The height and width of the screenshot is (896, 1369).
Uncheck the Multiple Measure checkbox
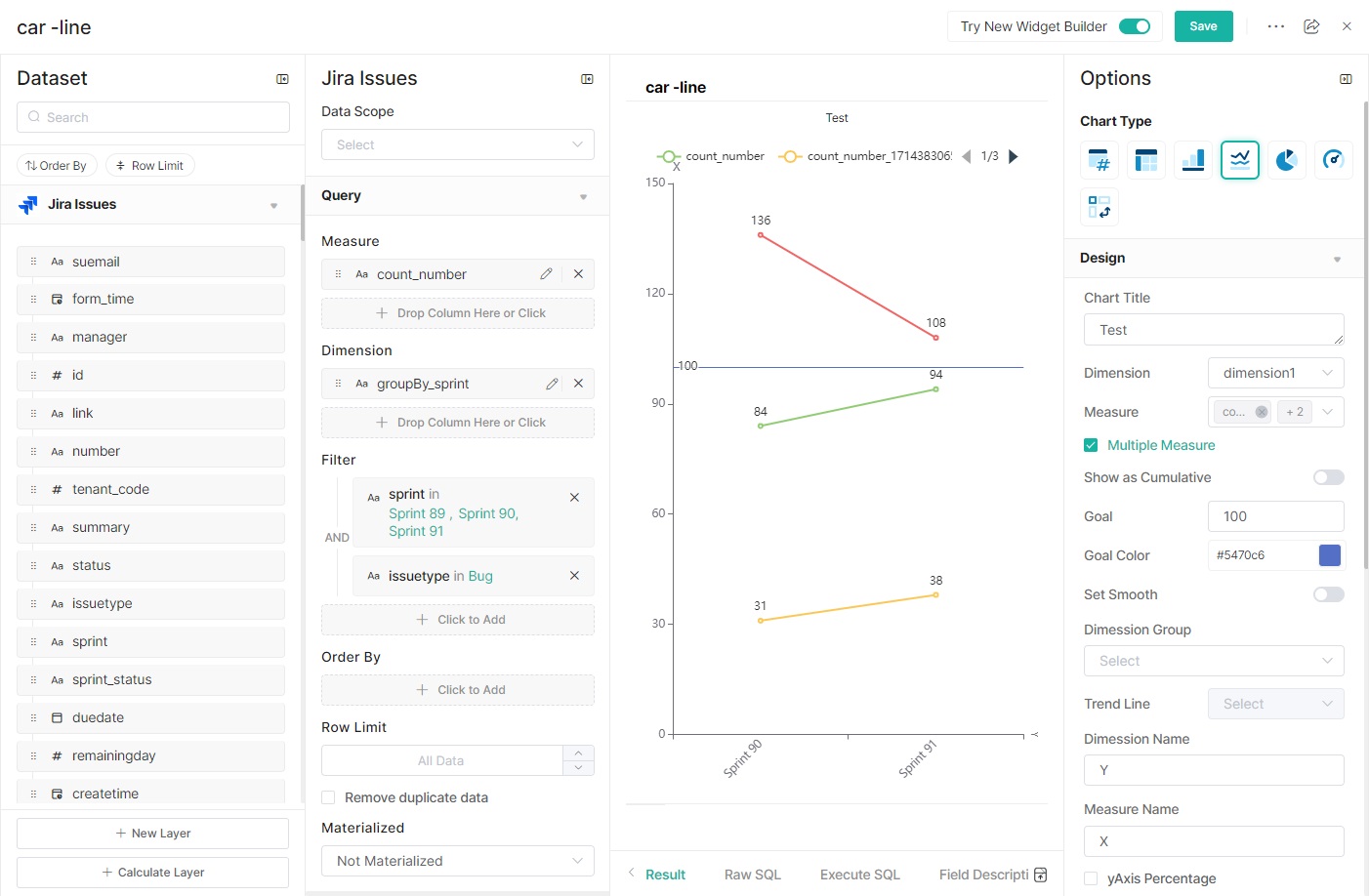(1090, 445)
